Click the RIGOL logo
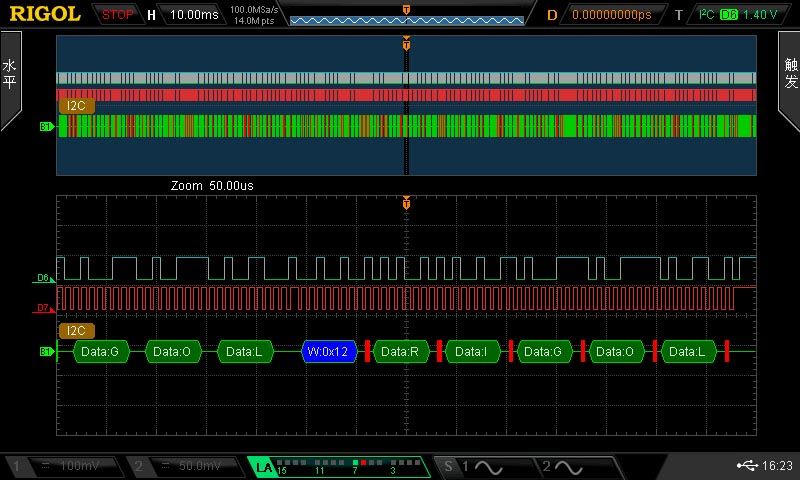Image resolution: width=800 pixels, height=480 pixels. tap(45, 14)
